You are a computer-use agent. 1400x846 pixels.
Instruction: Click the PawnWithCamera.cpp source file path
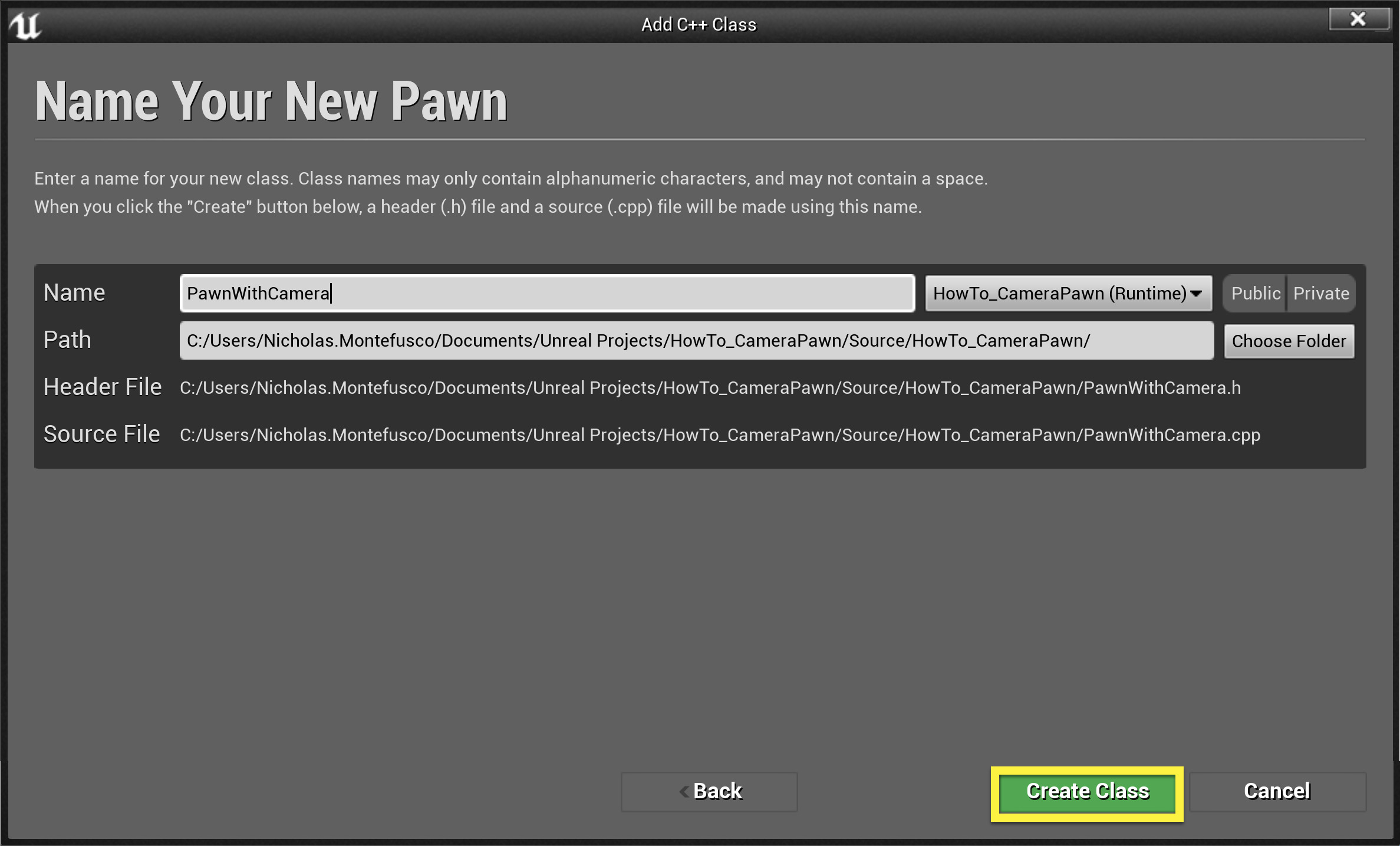click(x=719, y=434)
